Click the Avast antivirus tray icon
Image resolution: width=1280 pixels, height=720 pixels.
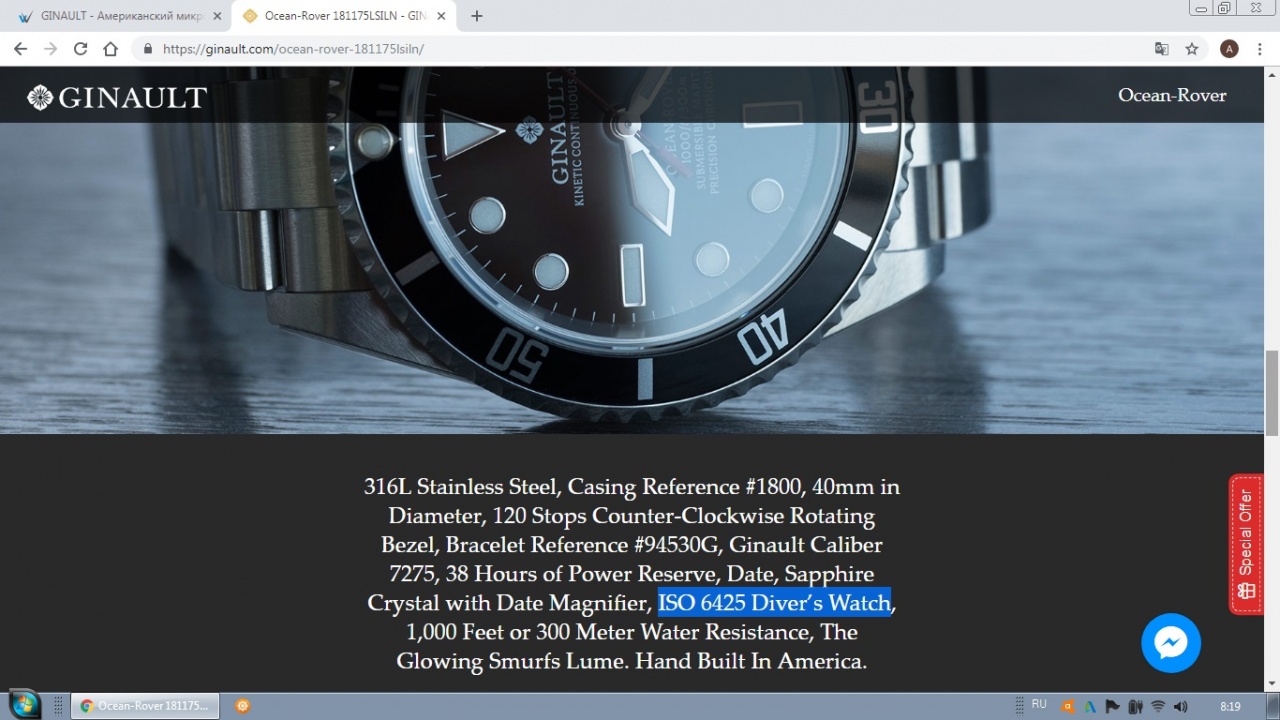[x=1069, y=706]
